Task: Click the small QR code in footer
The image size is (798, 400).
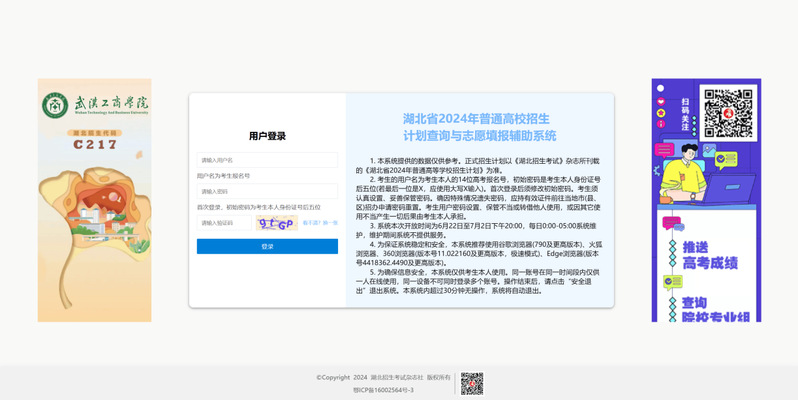Action: pyautogui.click(x=472, y=383)
